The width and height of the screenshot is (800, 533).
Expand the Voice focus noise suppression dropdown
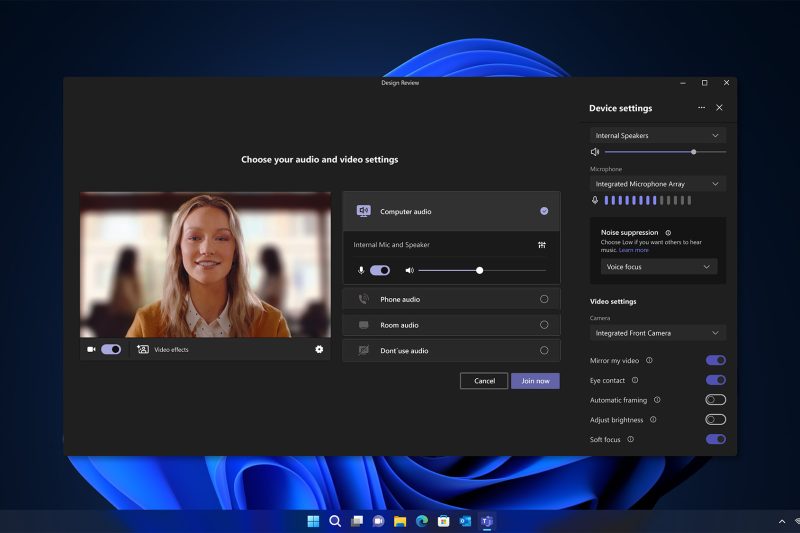(x=658, y=267)
